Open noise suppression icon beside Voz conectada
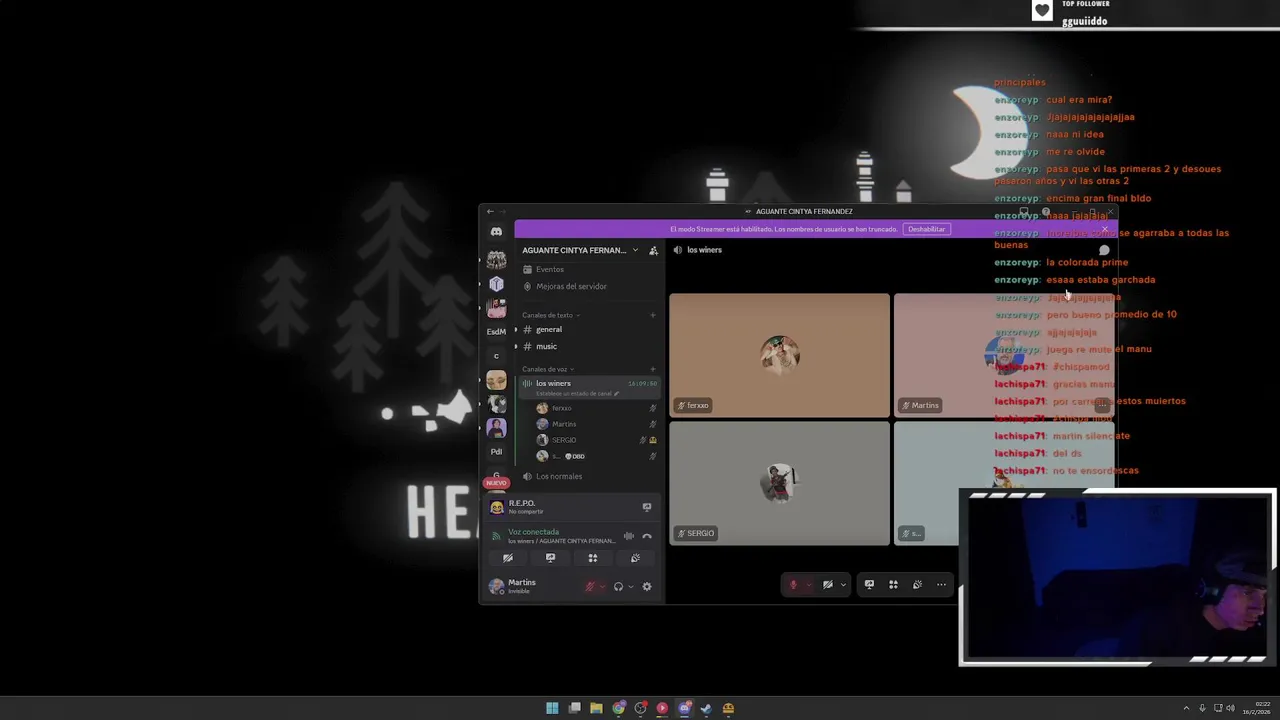1280x720 pixels. click(629, 536)
